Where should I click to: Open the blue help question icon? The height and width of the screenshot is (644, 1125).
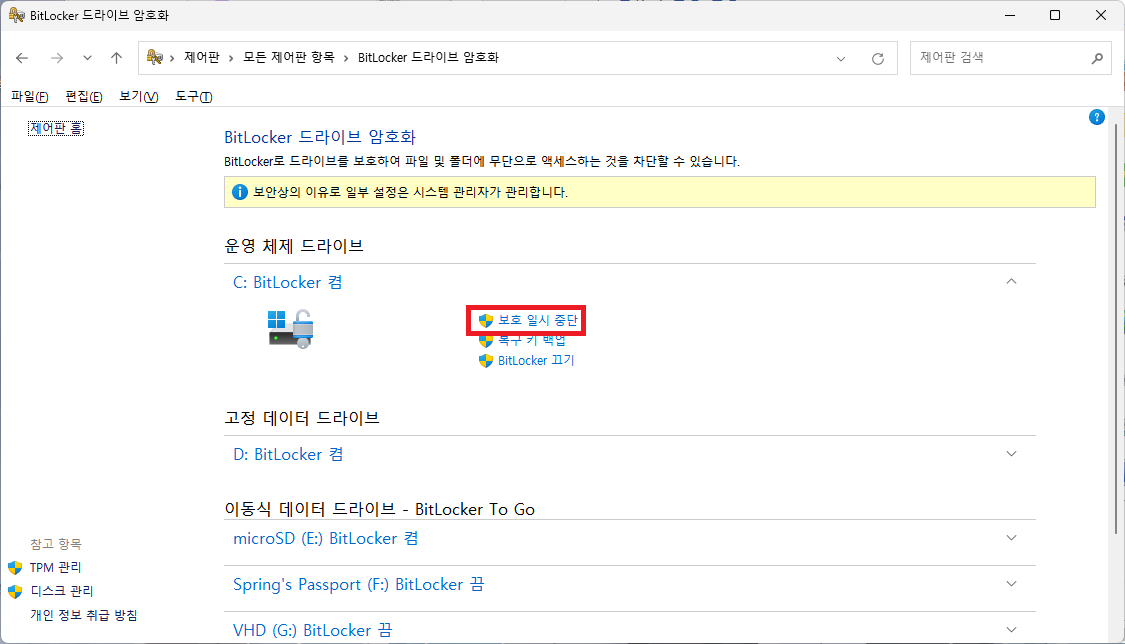[x=1096, y=117]
